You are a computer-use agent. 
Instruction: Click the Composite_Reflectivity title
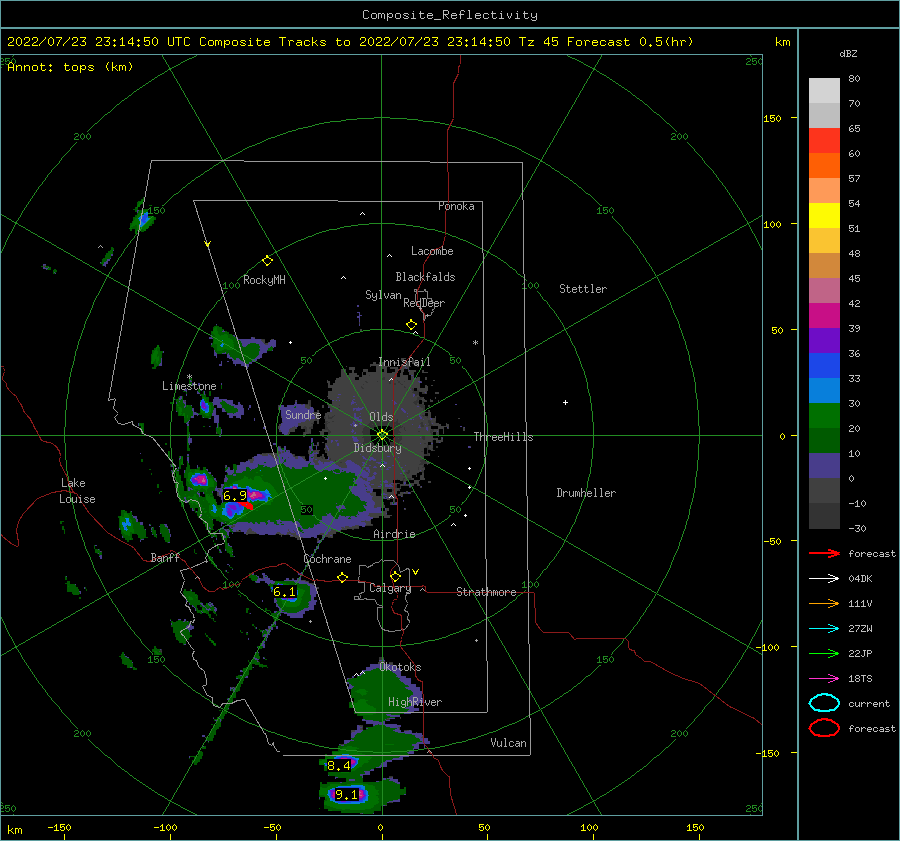tap(450, 15)
